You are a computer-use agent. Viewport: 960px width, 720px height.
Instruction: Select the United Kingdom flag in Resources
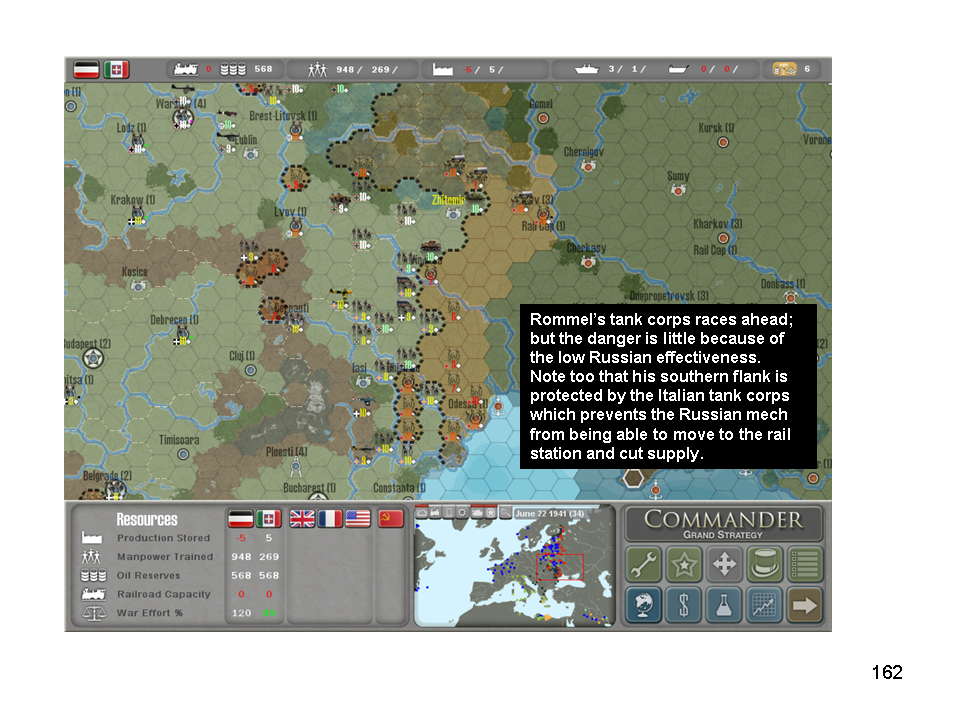[x=301, y=519]
